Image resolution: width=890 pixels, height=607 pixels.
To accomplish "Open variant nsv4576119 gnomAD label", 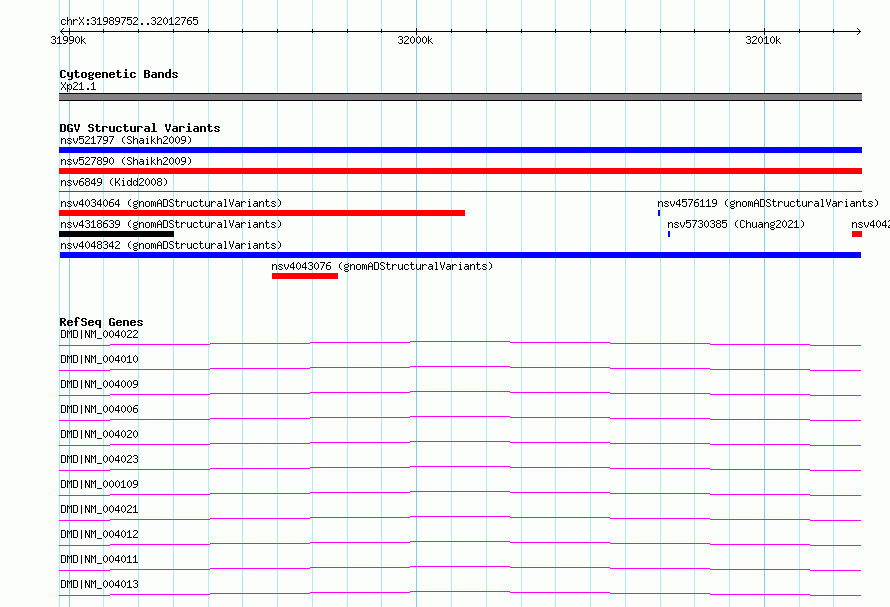I will click(768, 203).
